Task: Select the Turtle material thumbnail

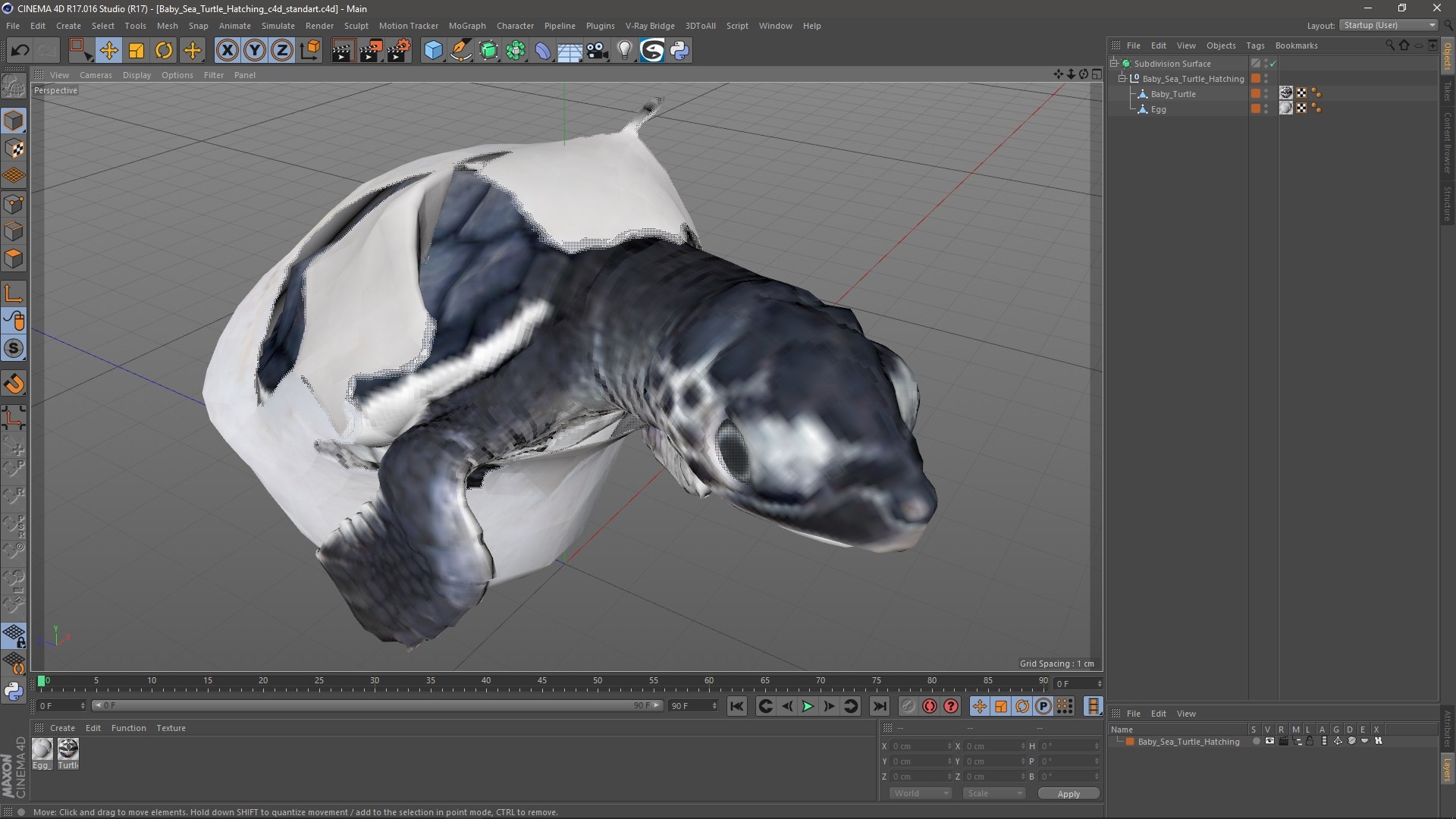Action: point(68,750)
